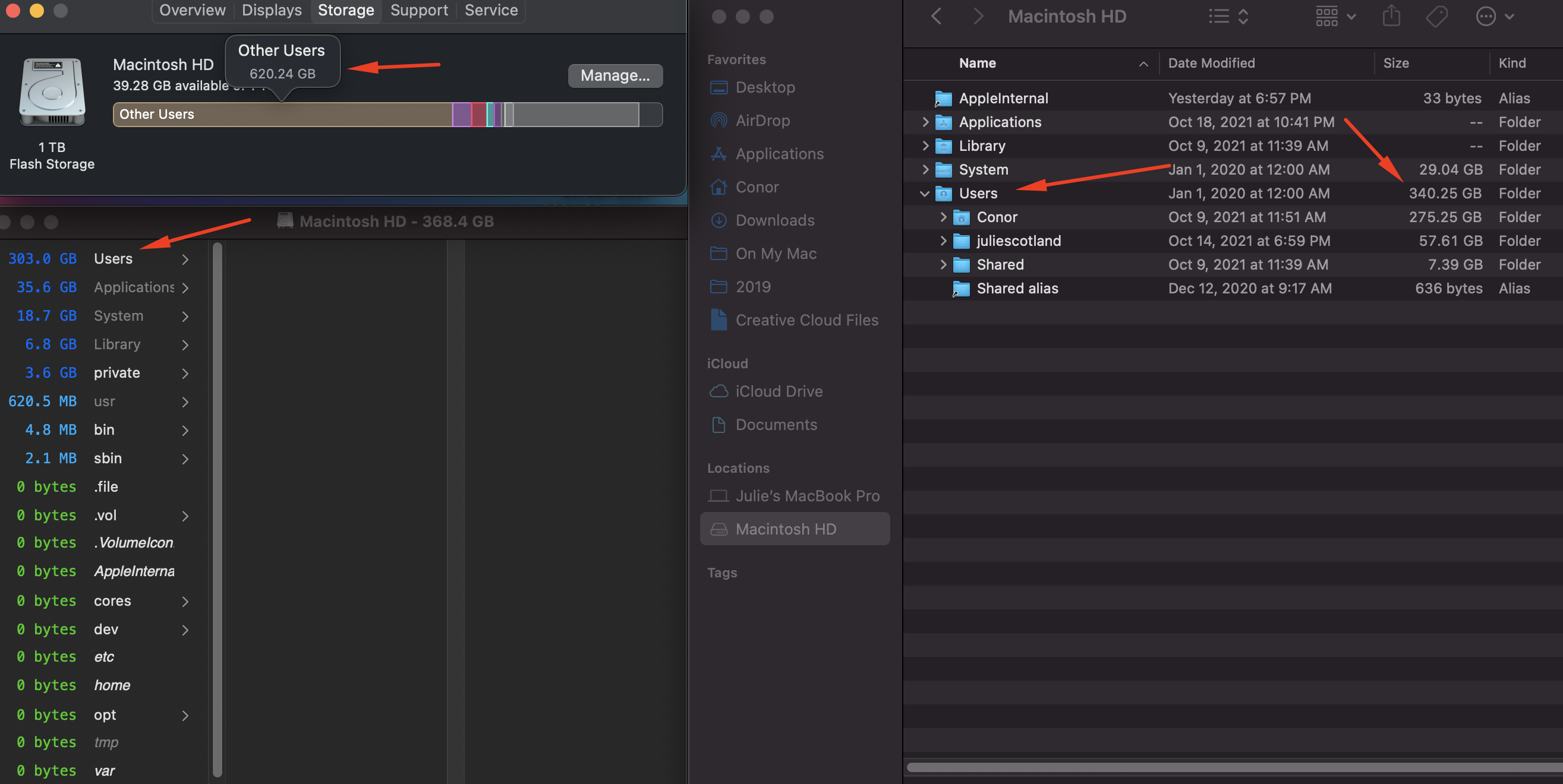Click the Edit Tags toolbar icon
This screenshot has height=784, width=1563.
[1436, 17]
